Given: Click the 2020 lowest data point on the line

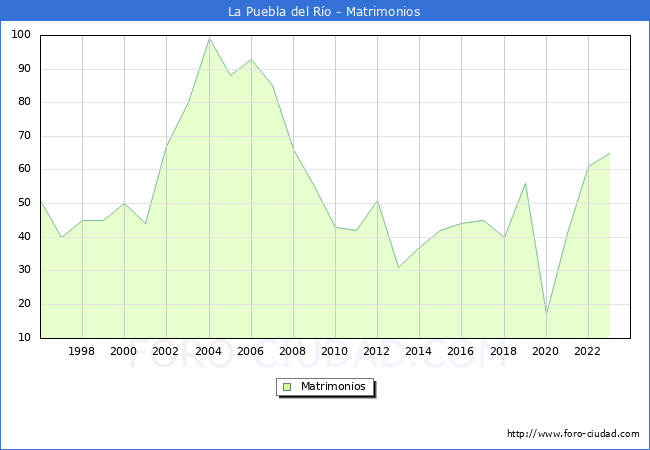Looking at the screenshot, I should [546, 314].
